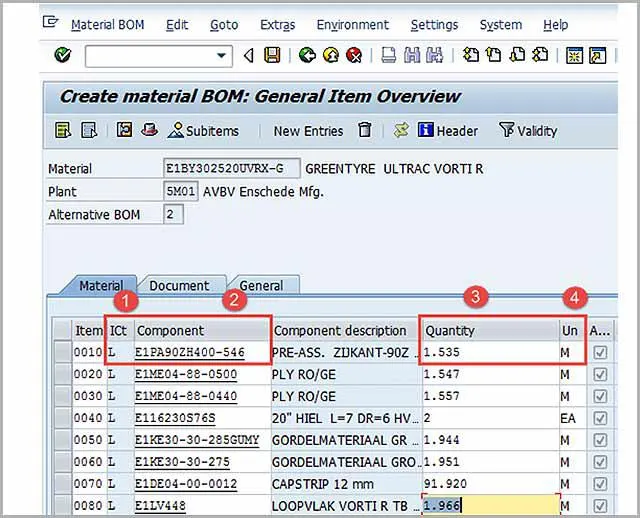
Task: Switch to the Material tab
Action: (x=101, y=285)
